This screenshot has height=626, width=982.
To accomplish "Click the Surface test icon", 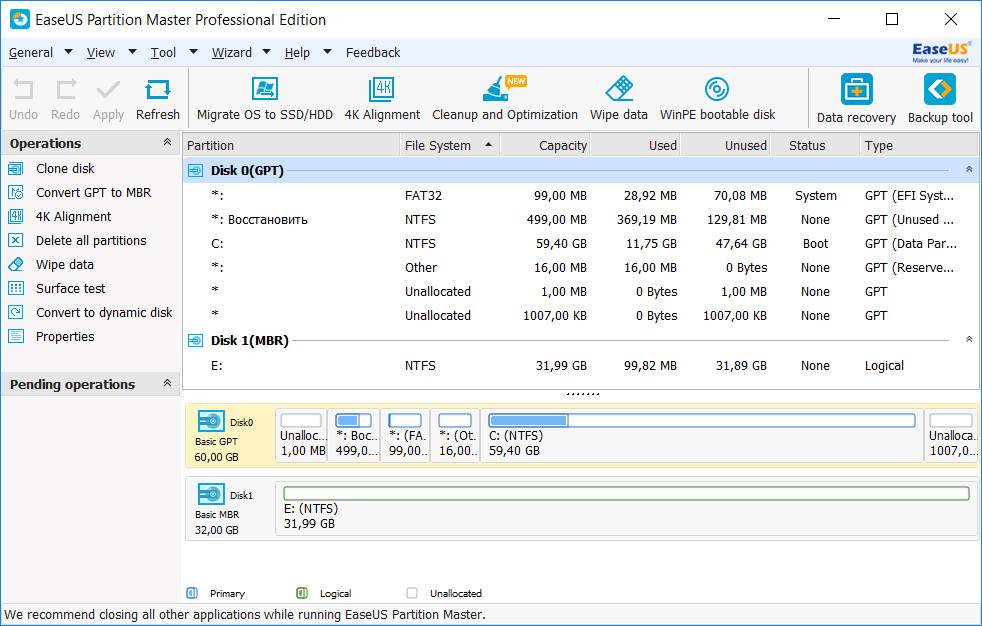I will (16, 288).
